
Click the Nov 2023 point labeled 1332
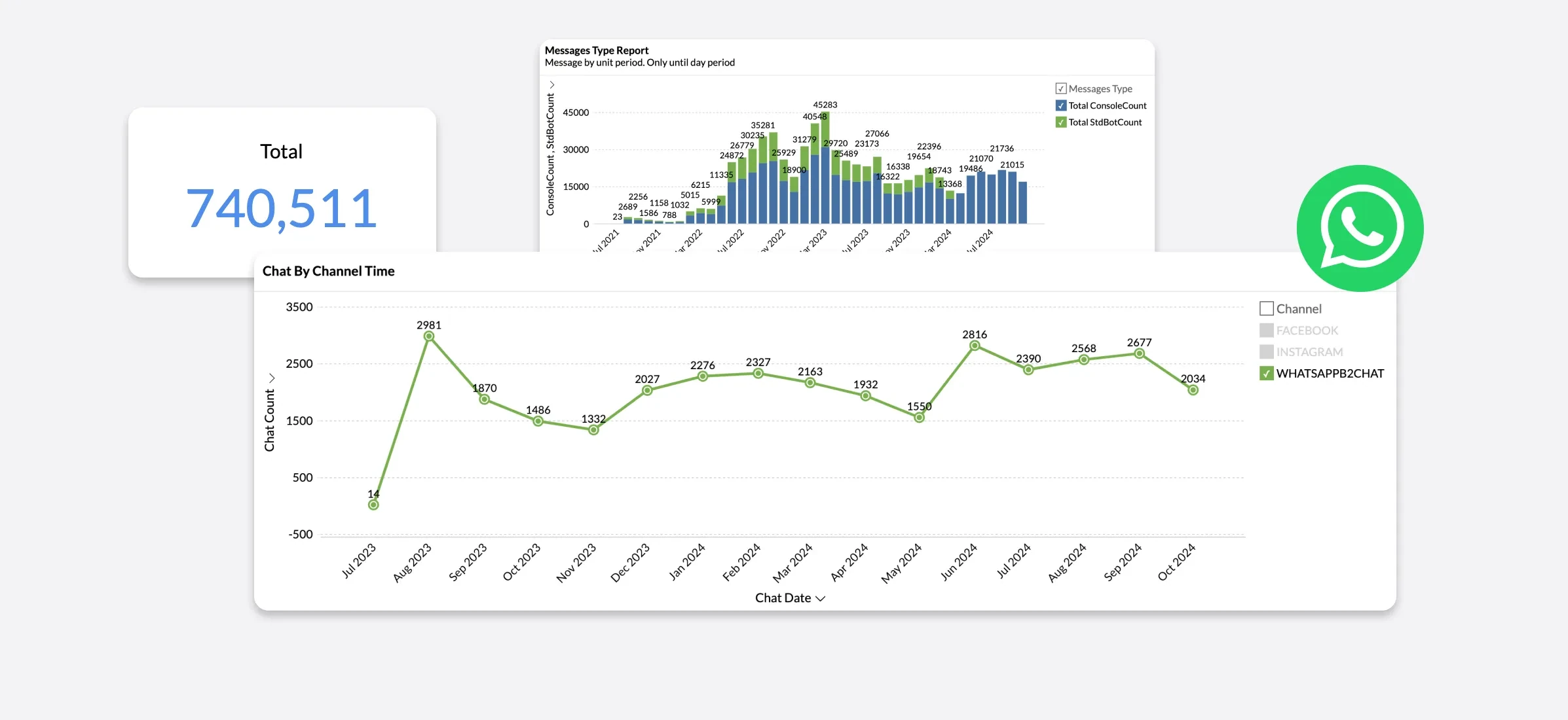pyautogui.click(x=593, y=430)
